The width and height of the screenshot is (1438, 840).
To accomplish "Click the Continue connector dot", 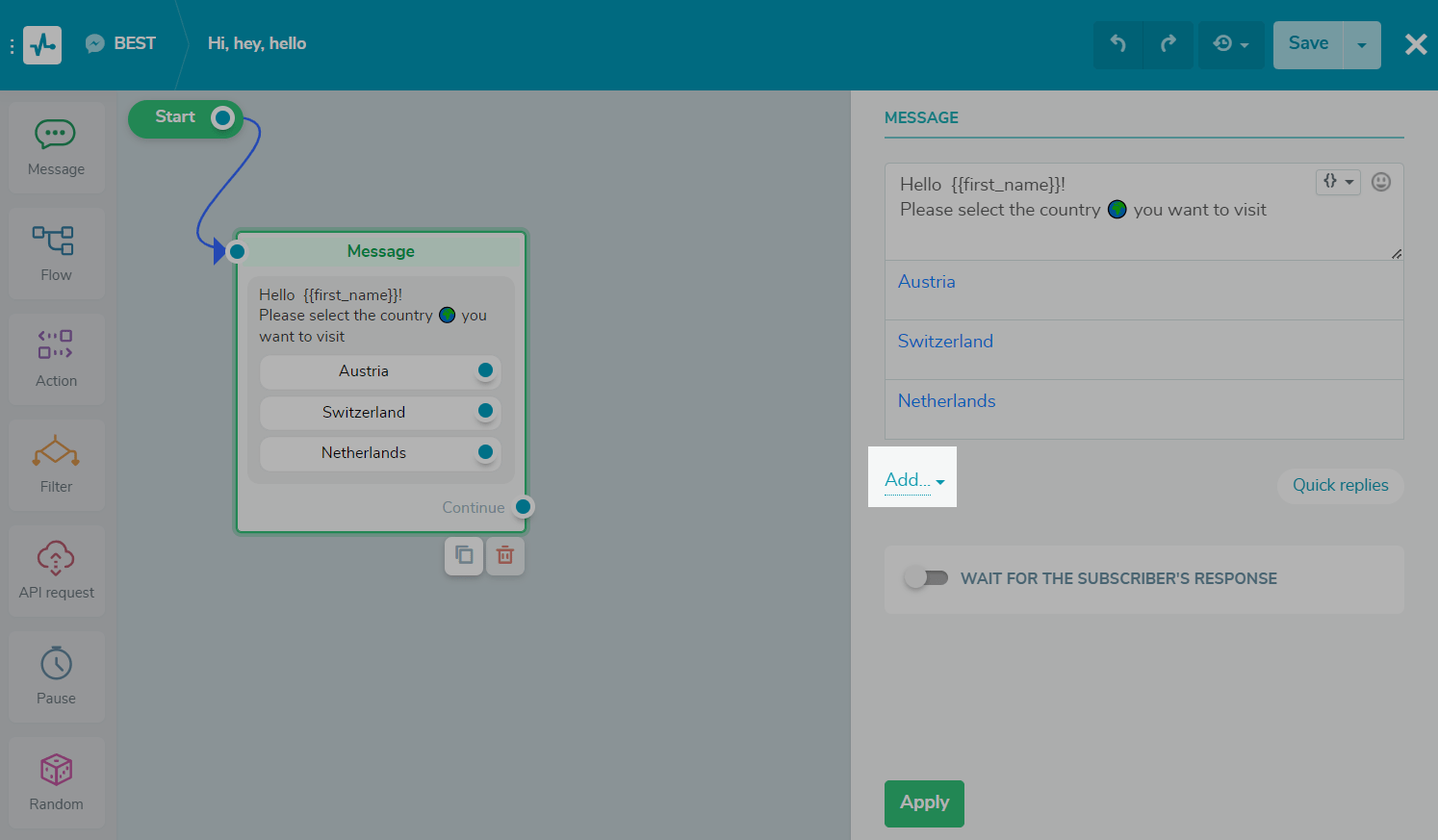I will point(523,506).
